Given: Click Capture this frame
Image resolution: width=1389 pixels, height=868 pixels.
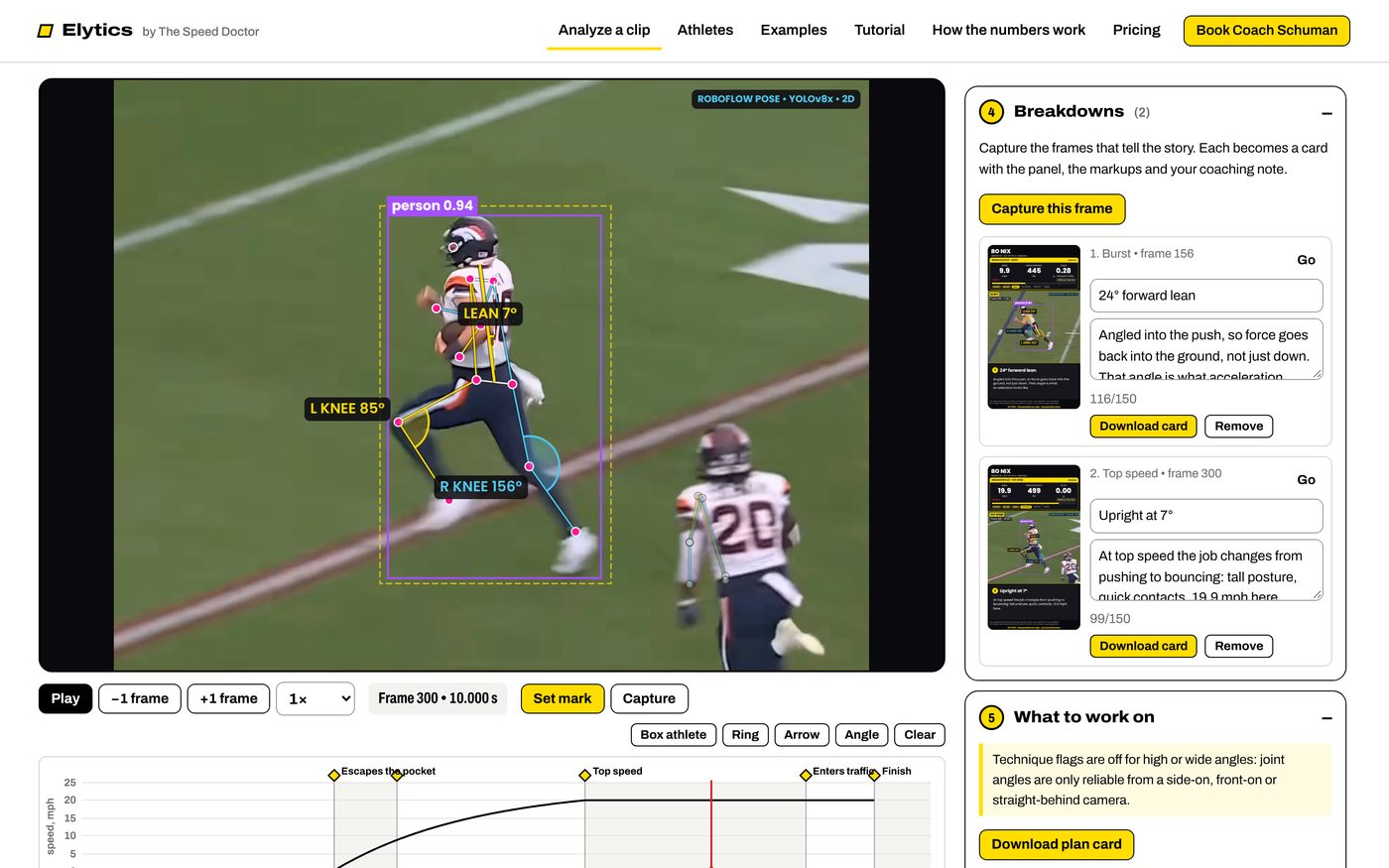Looking at the screenshot, I should pyautogui.click(x=1052, y=209).
